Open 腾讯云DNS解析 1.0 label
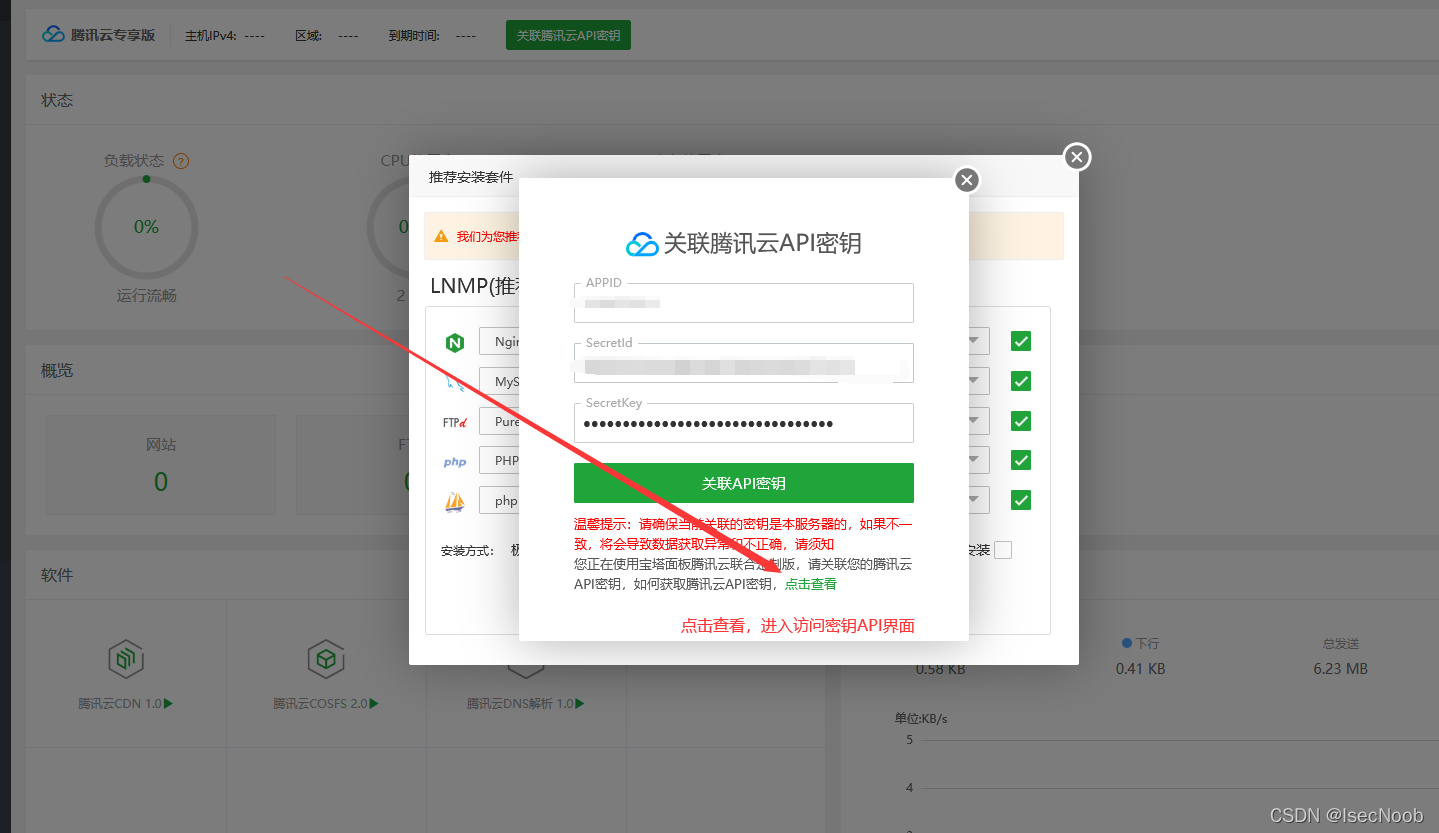Image resolution: width=1439 pixels, height=833 pixels. point(526,703)
